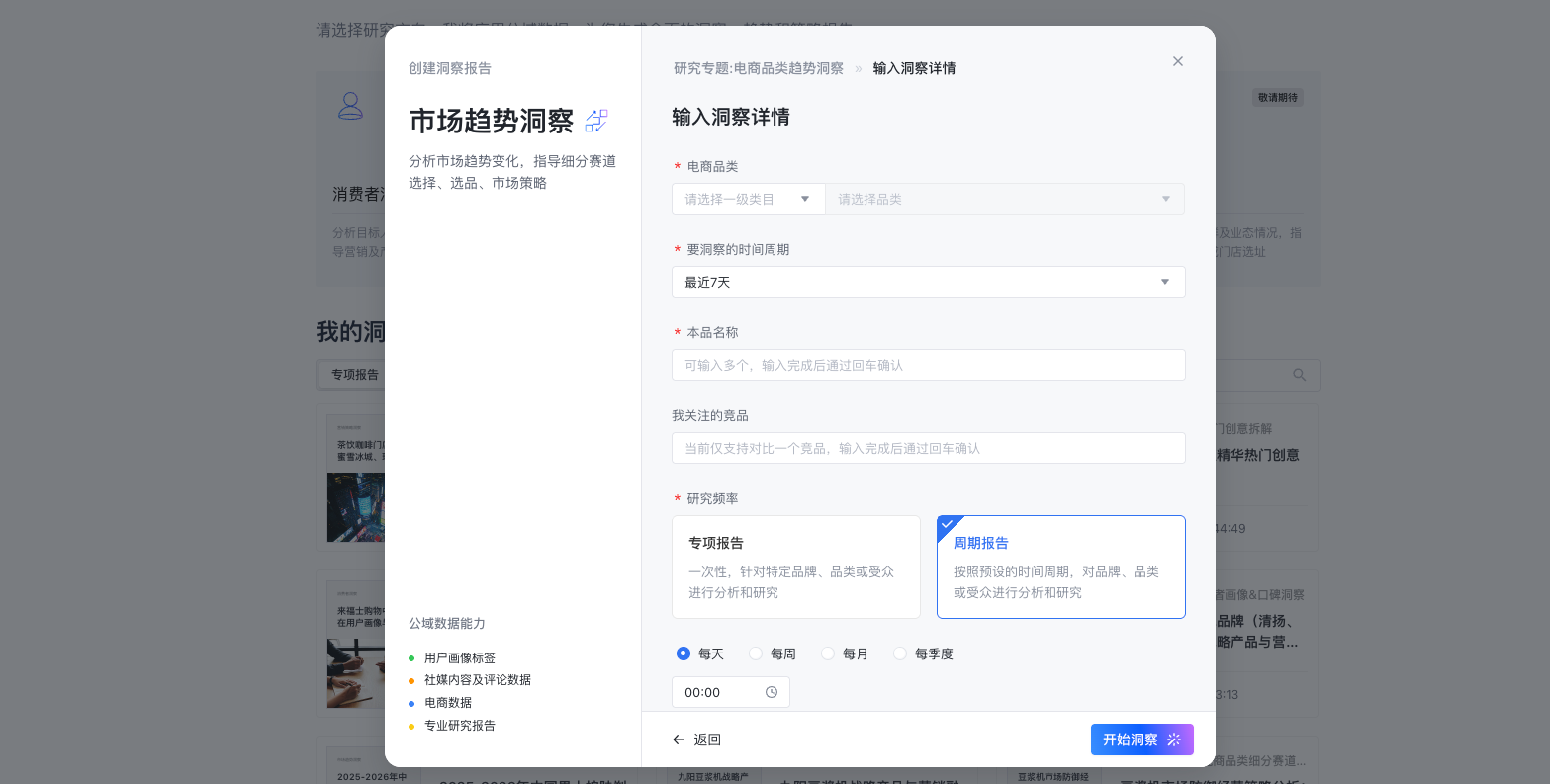Open the 请选择品类 category dropdown

[1004, 199]
